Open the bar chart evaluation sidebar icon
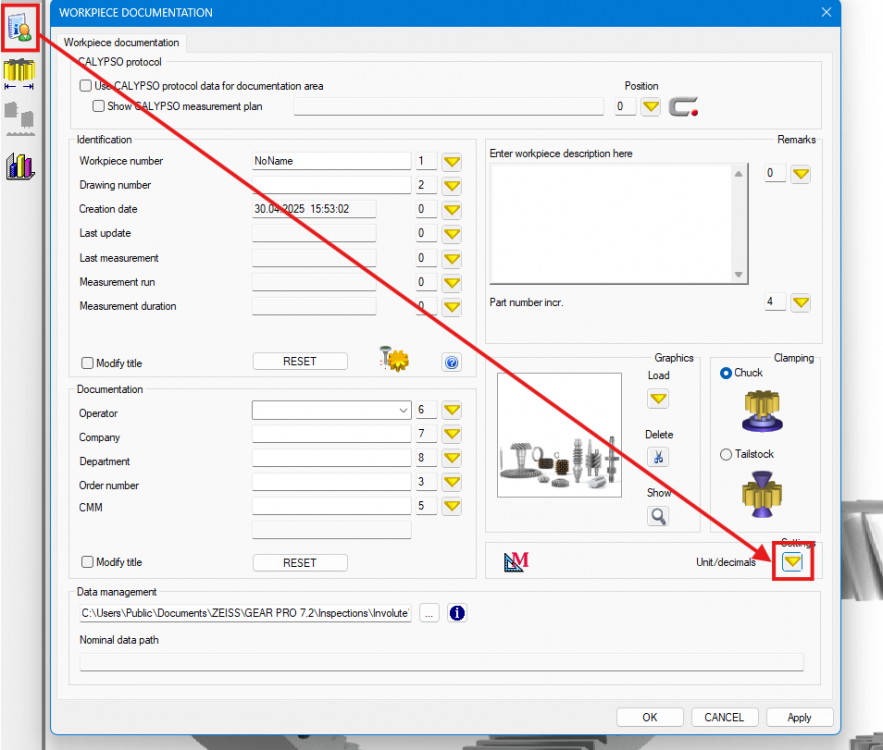The width and height of the screenshot is (883, 750). point(20,166)
